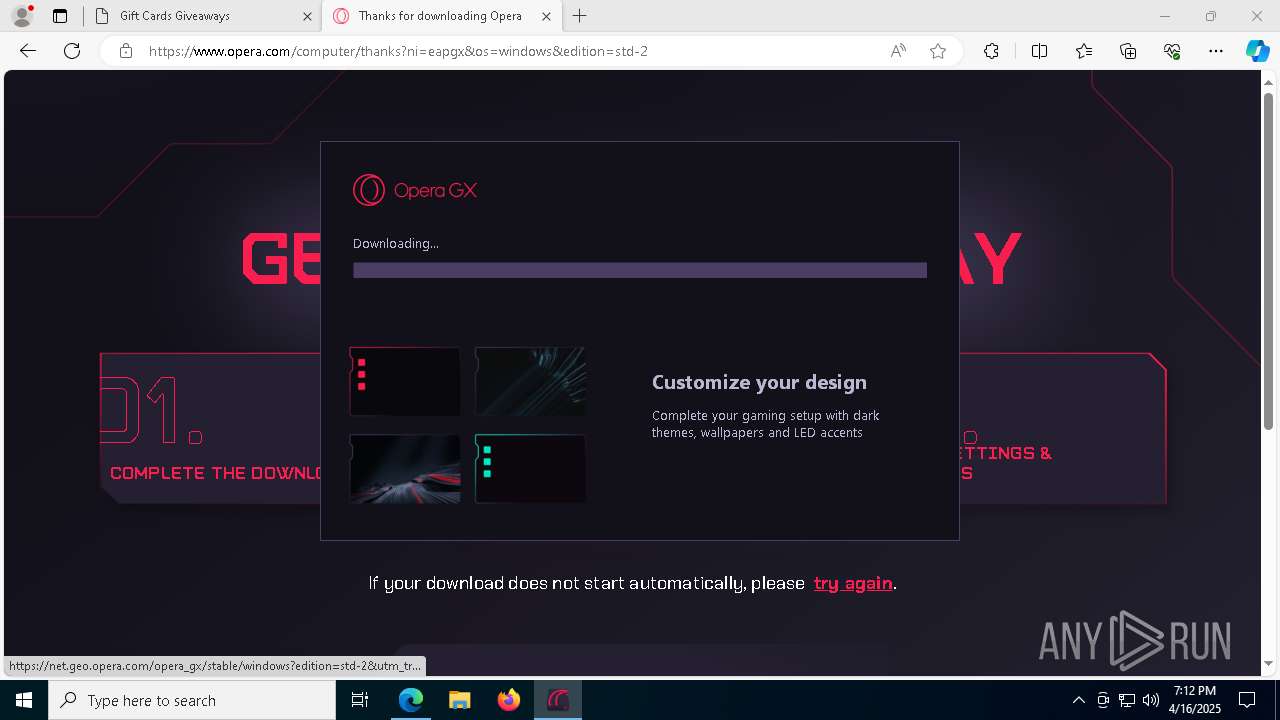Image resolution: width=1280 pixels, height=720 pixels.
Task: Open the tab actions menu icon
Action: 60,16
